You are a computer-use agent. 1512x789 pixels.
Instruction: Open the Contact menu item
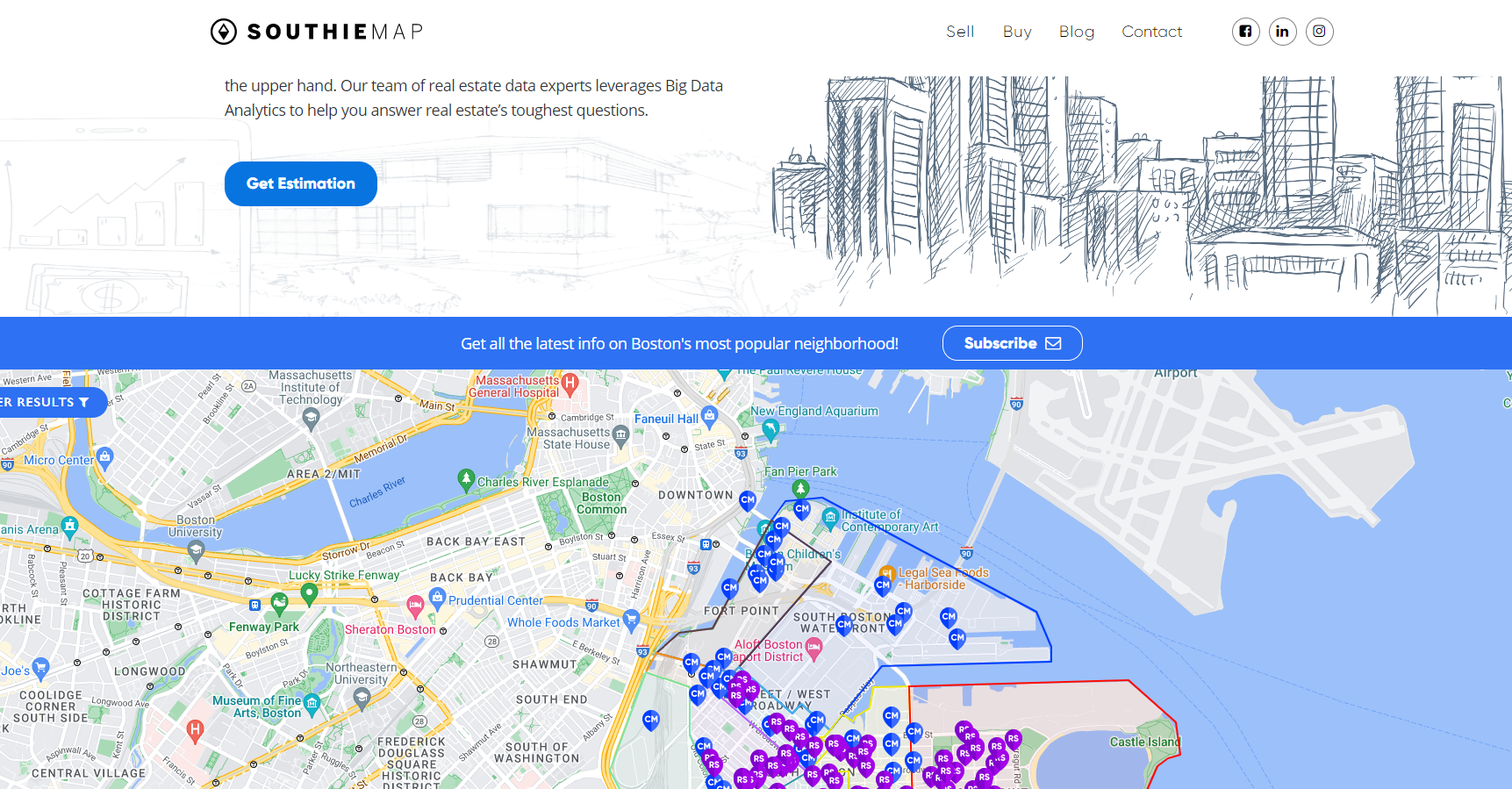click(x=1151, y=32)
